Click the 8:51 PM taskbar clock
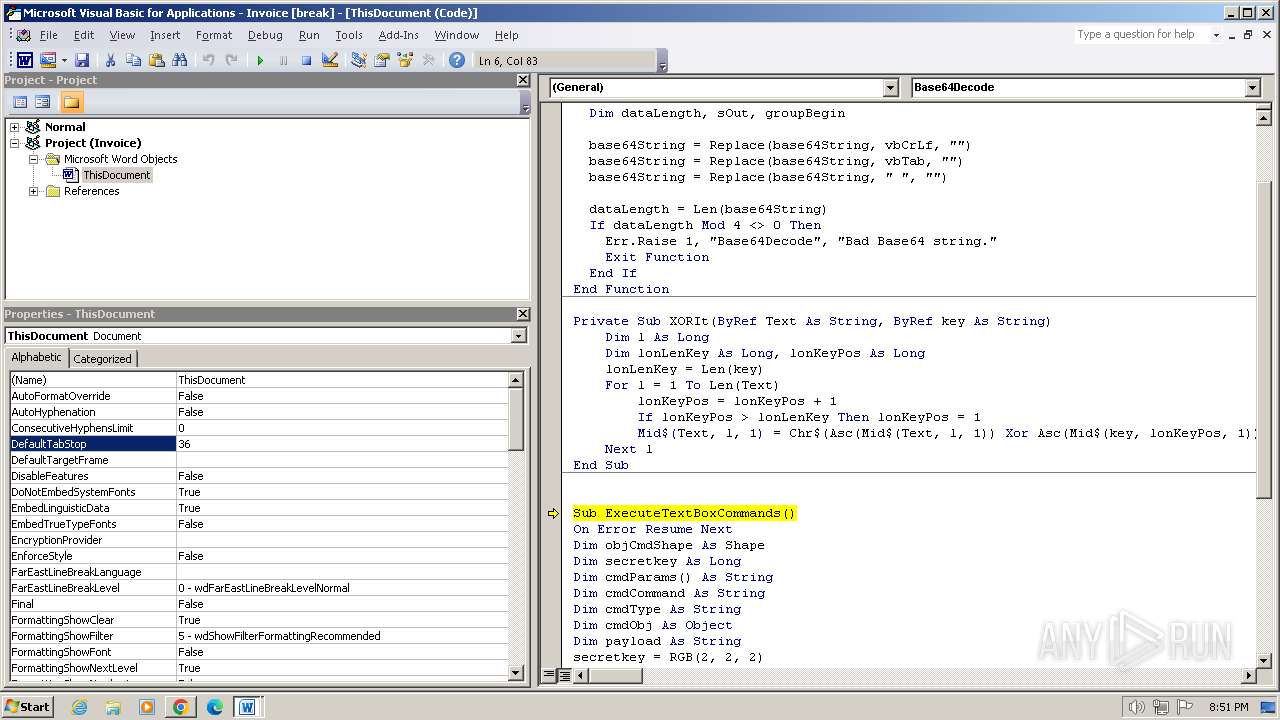 1228,707
